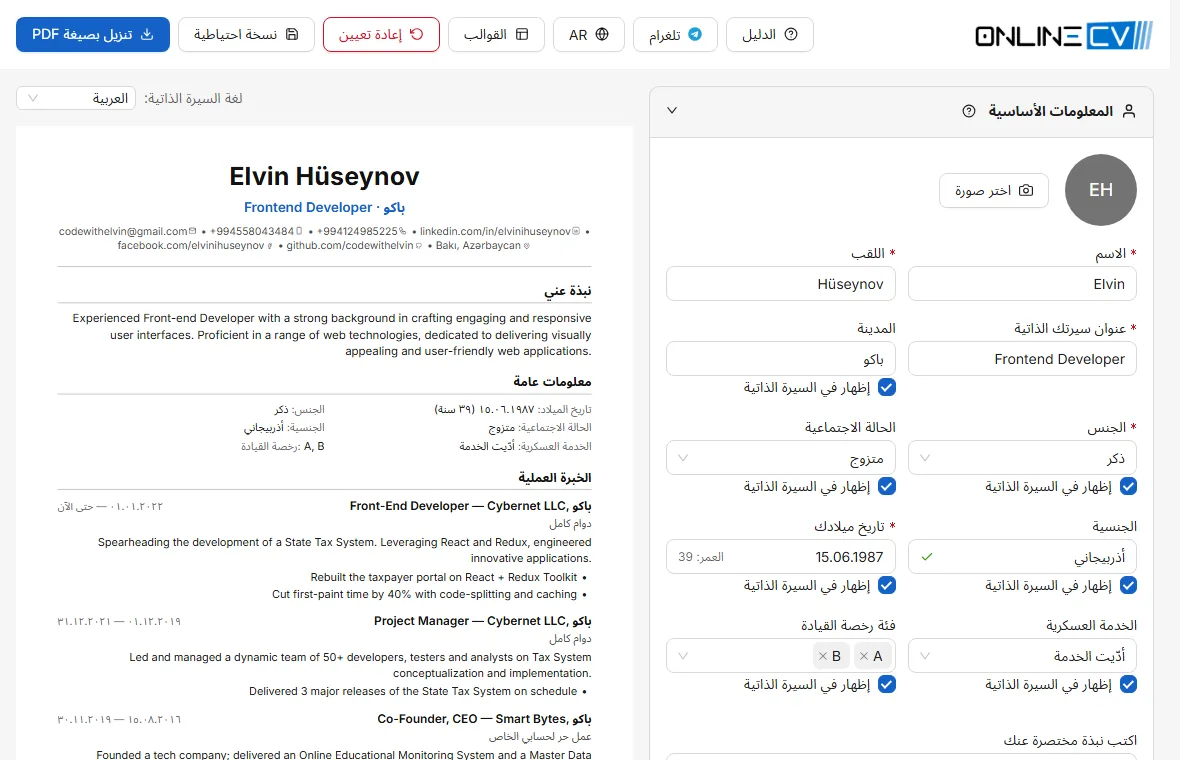
Task: Click the Online CV logo
Action: point(1063,35)
